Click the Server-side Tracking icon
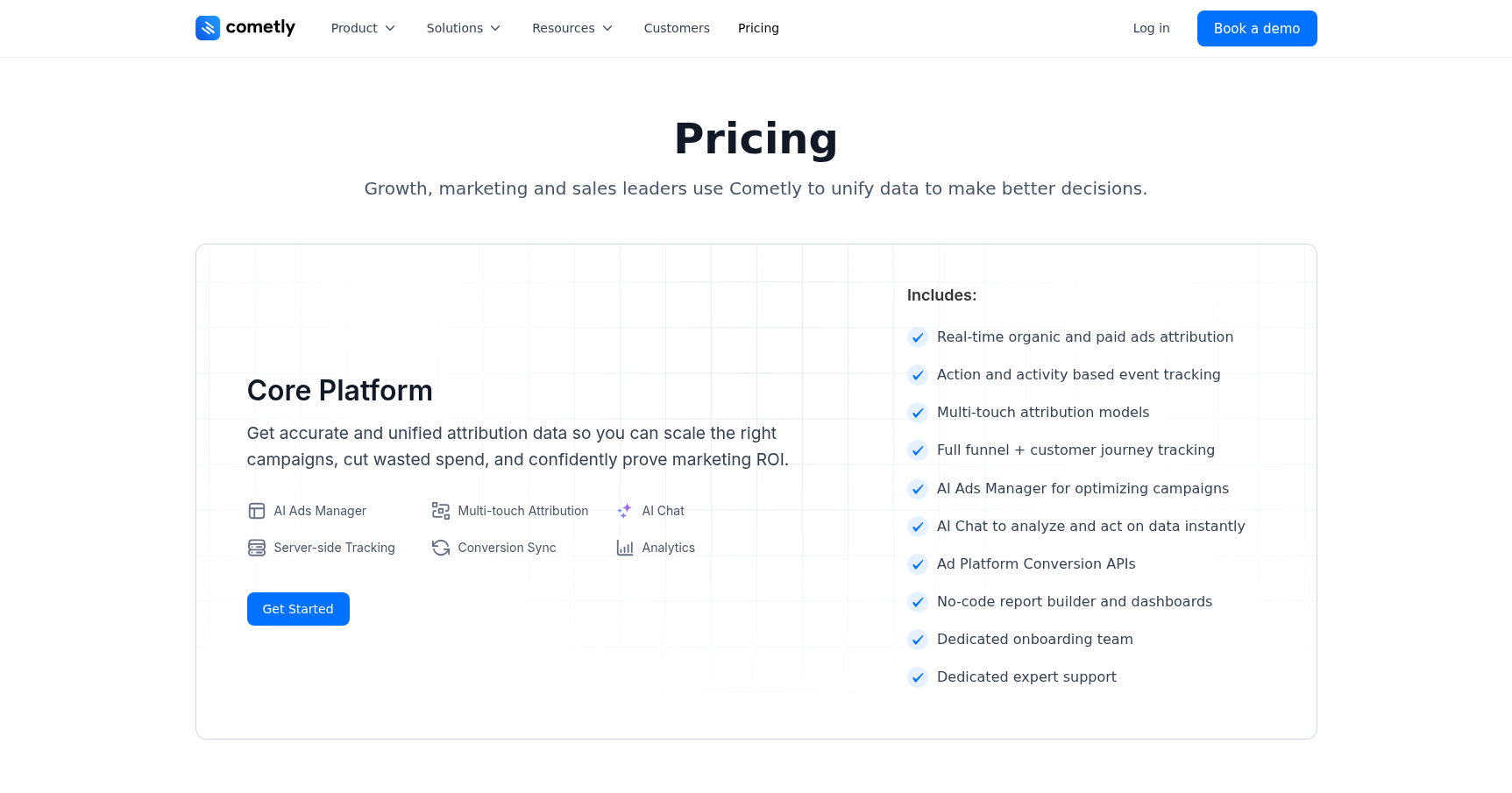The image size is (1512, 793). 257,548
